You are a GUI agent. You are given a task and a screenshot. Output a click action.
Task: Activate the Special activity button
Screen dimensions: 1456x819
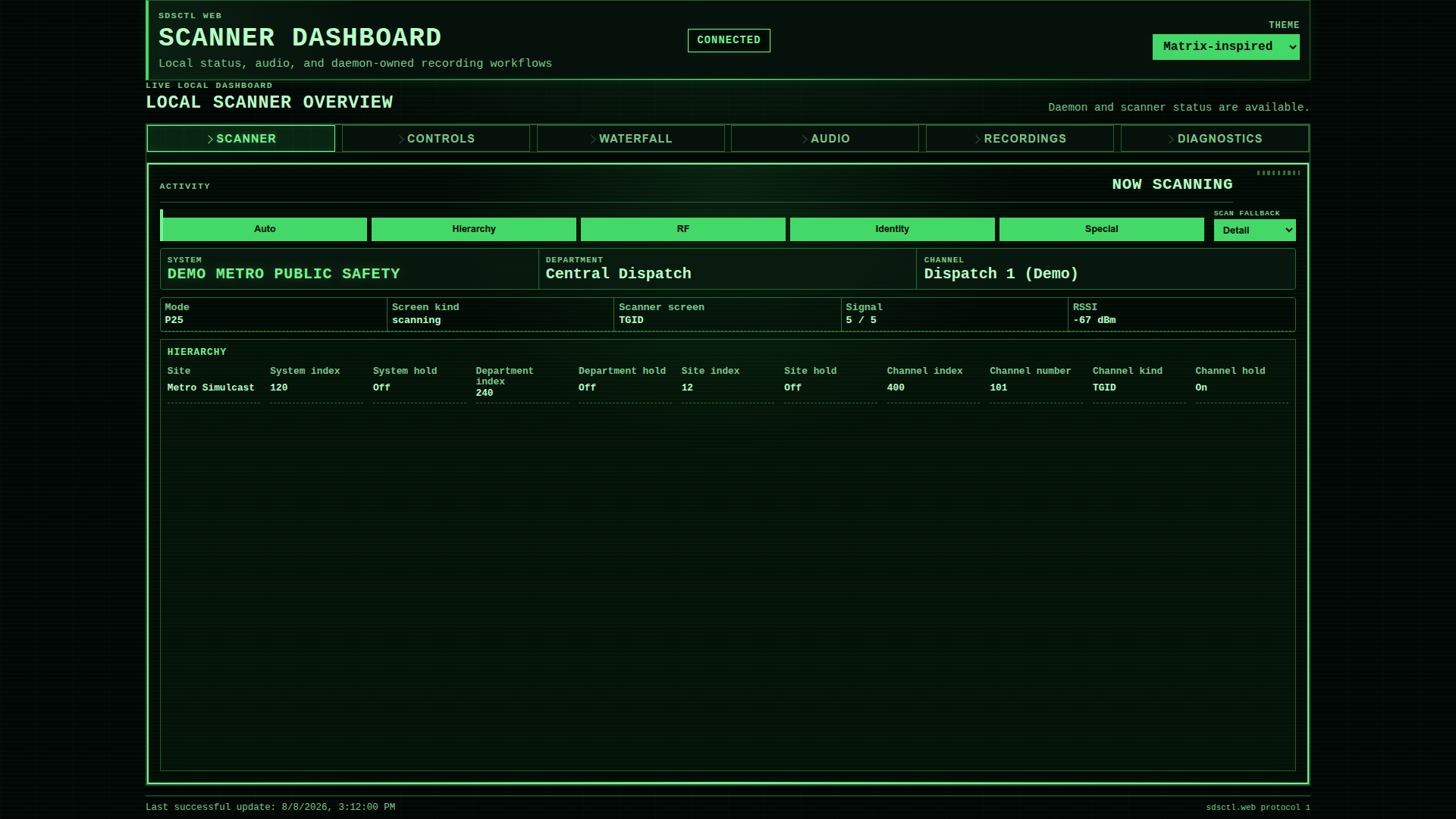coord(1102,229)
